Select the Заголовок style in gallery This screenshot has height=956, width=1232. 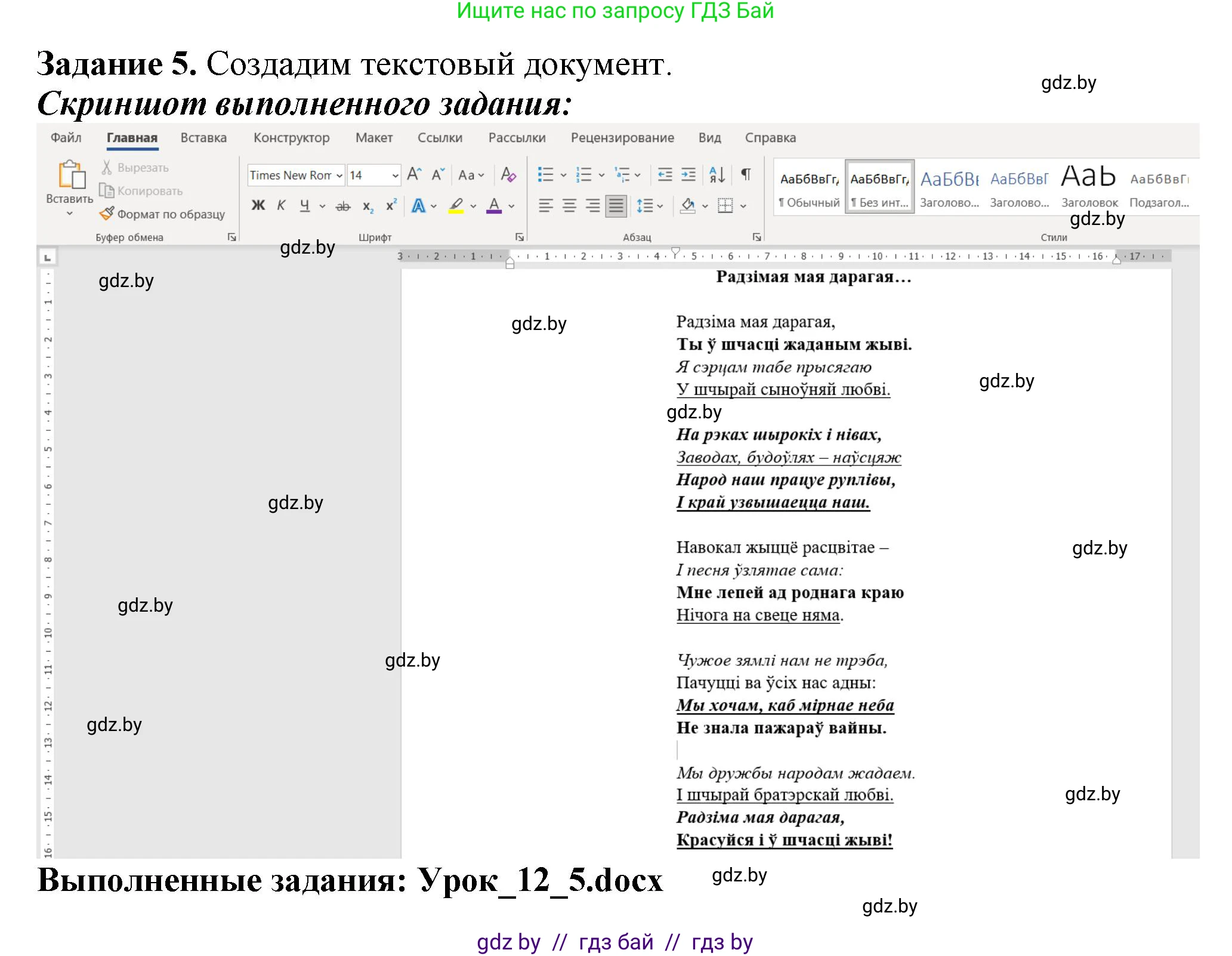pyautogui.click(x=1088, y=185)
